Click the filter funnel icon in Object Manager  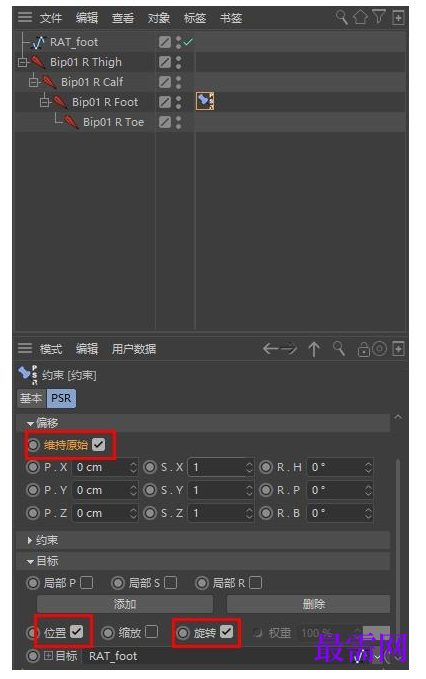click(x=378, y=17)
